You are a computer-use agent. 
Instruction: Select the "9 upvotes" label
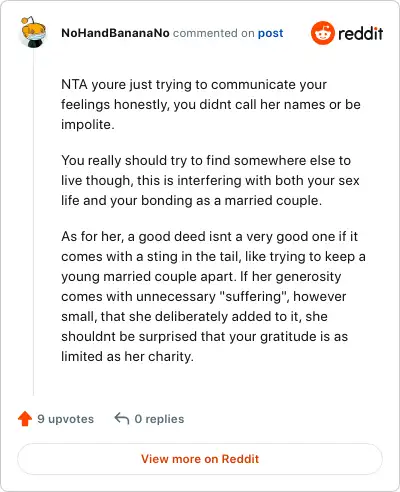[66, 419]
